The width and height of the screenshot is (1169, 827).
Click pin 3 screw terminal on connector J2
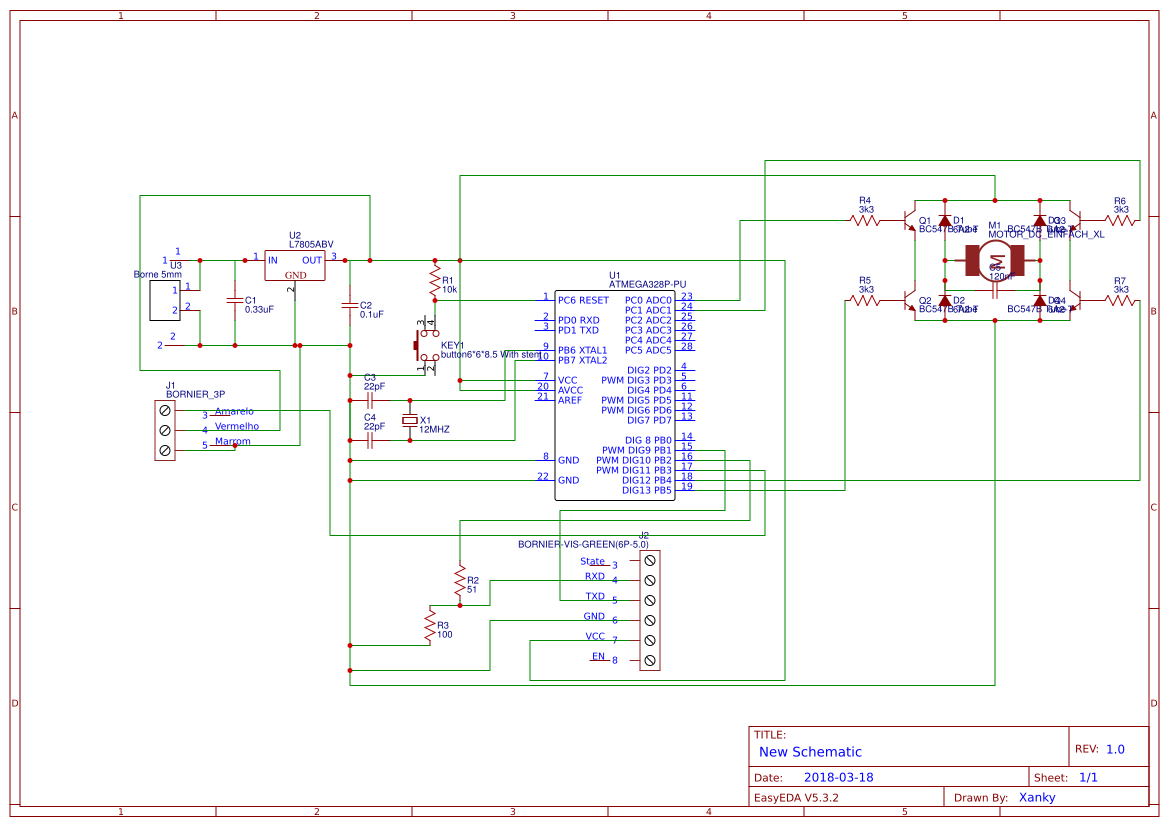(x=650, y=560)
